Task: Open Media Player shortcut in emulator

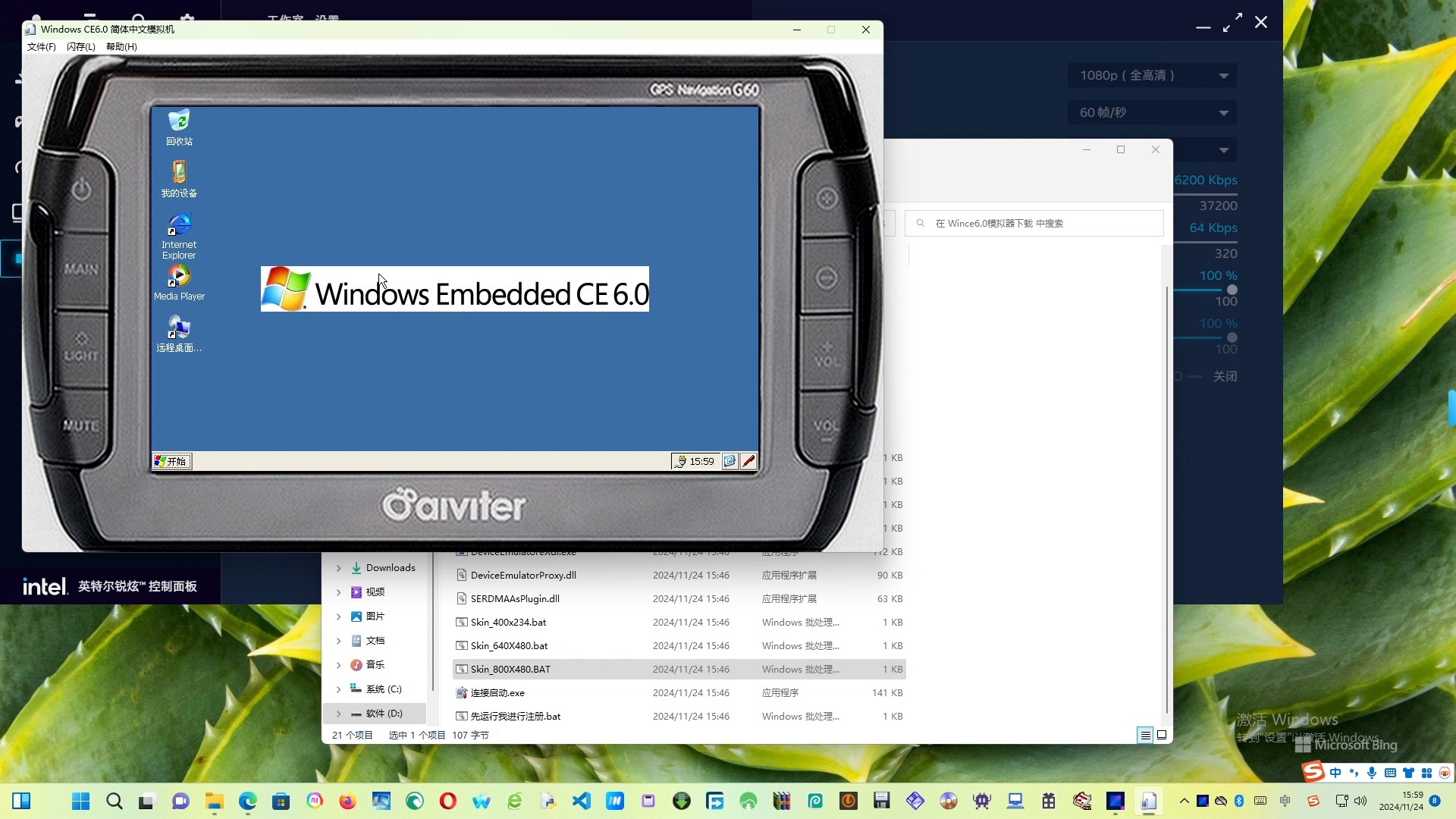Action: (179, 283)
